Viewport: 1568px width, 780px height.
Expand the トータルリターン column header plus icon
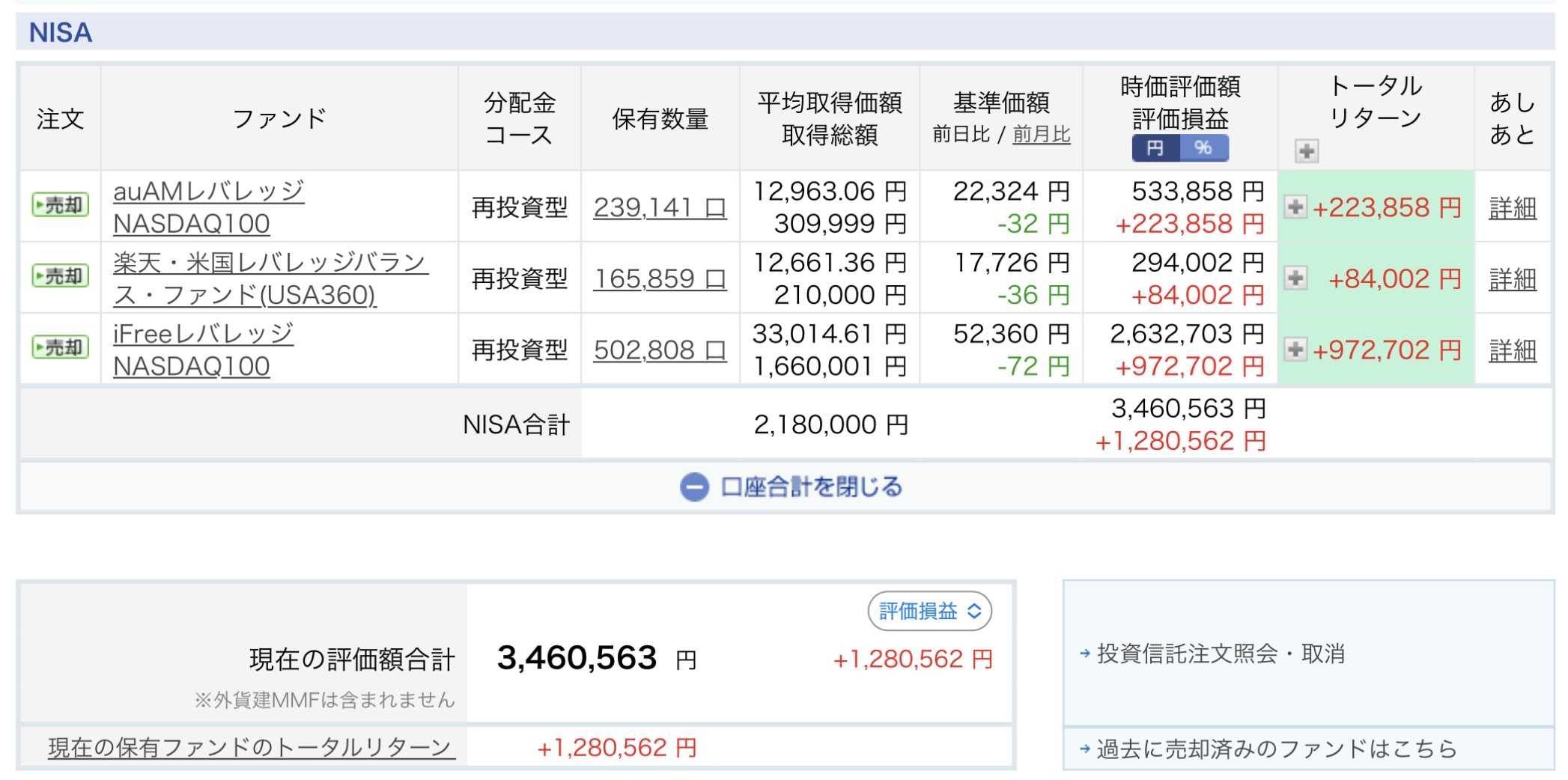[1307, 151]
